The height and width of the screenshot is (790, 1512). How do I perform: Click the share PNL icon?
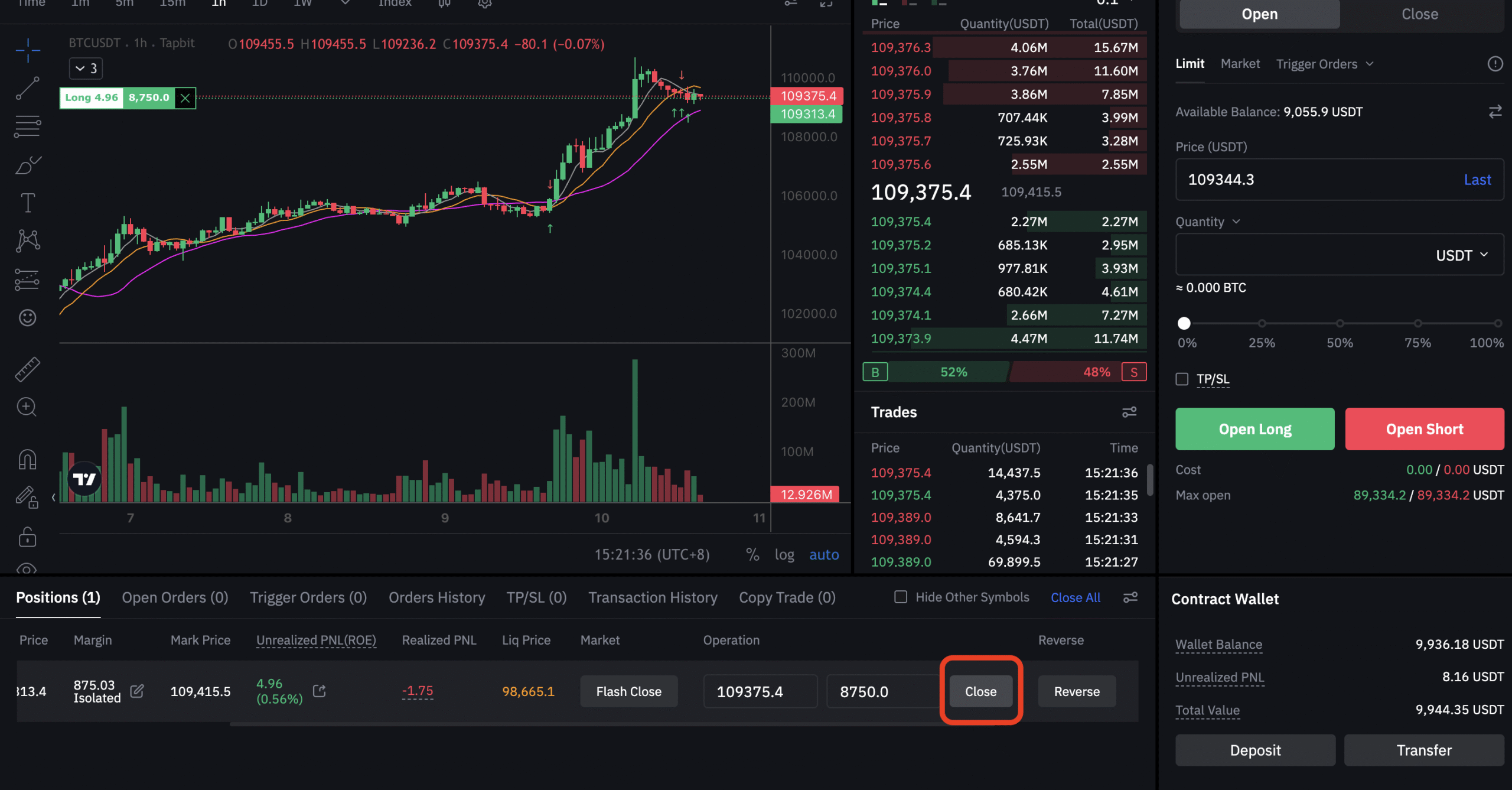point(320,691)
